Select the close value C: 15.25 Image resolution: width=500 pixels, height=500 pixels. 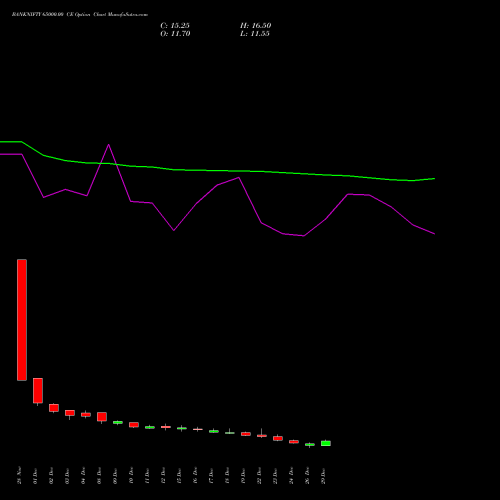(175, 26)
